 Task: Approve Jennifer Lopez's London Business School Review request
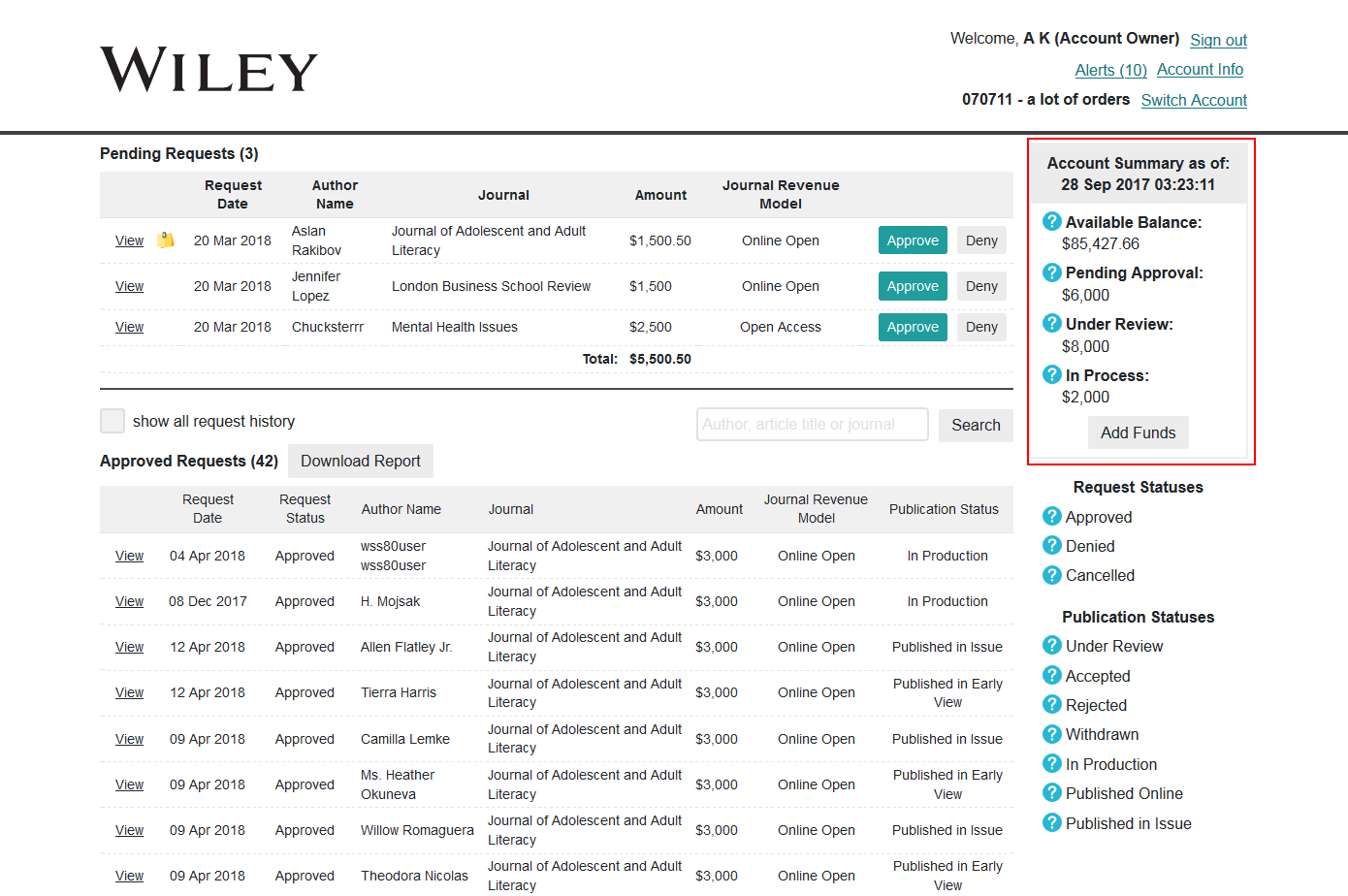[912, 285]
